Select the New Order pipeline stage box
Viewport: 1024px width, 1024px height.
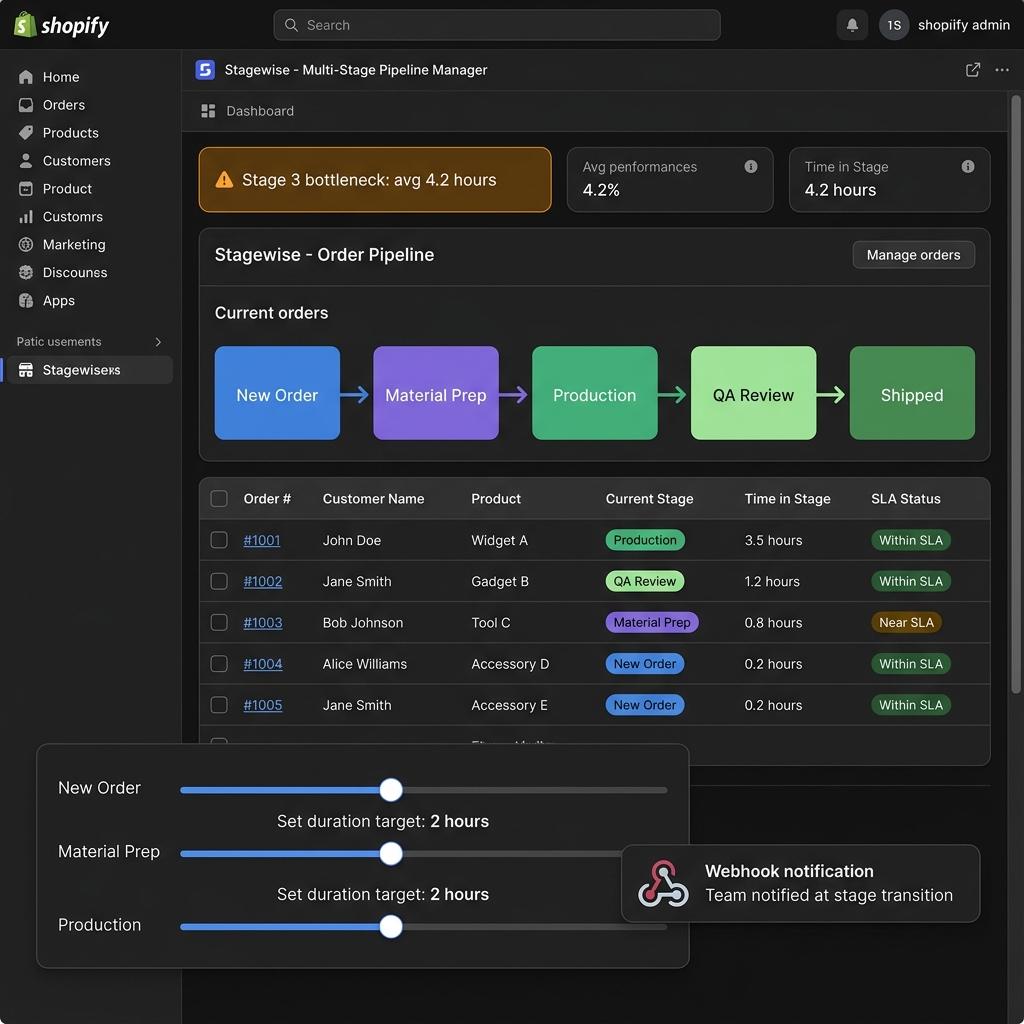click(277, 392)
